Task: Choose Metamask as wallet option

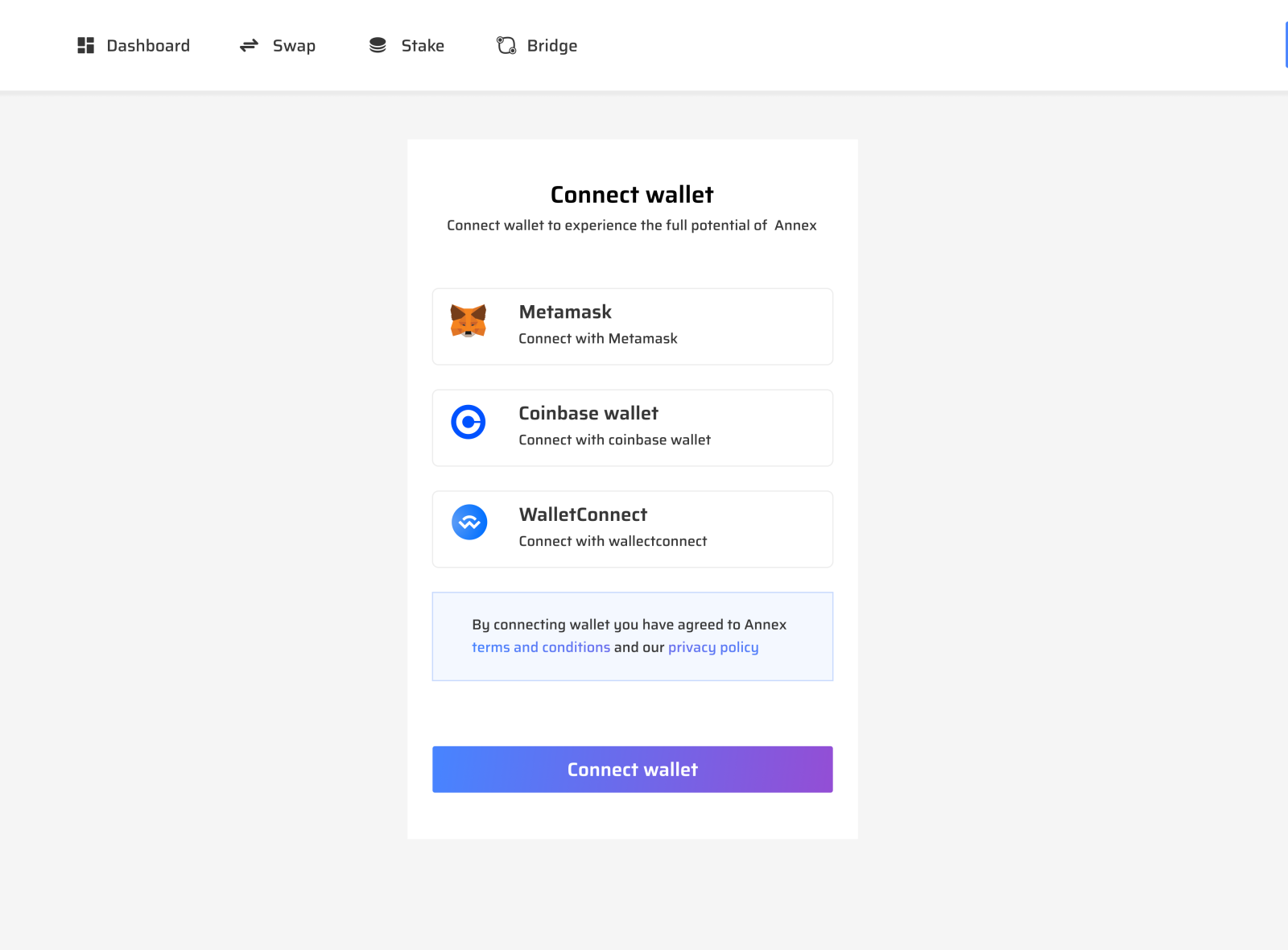Action: (x=632, y=326)
